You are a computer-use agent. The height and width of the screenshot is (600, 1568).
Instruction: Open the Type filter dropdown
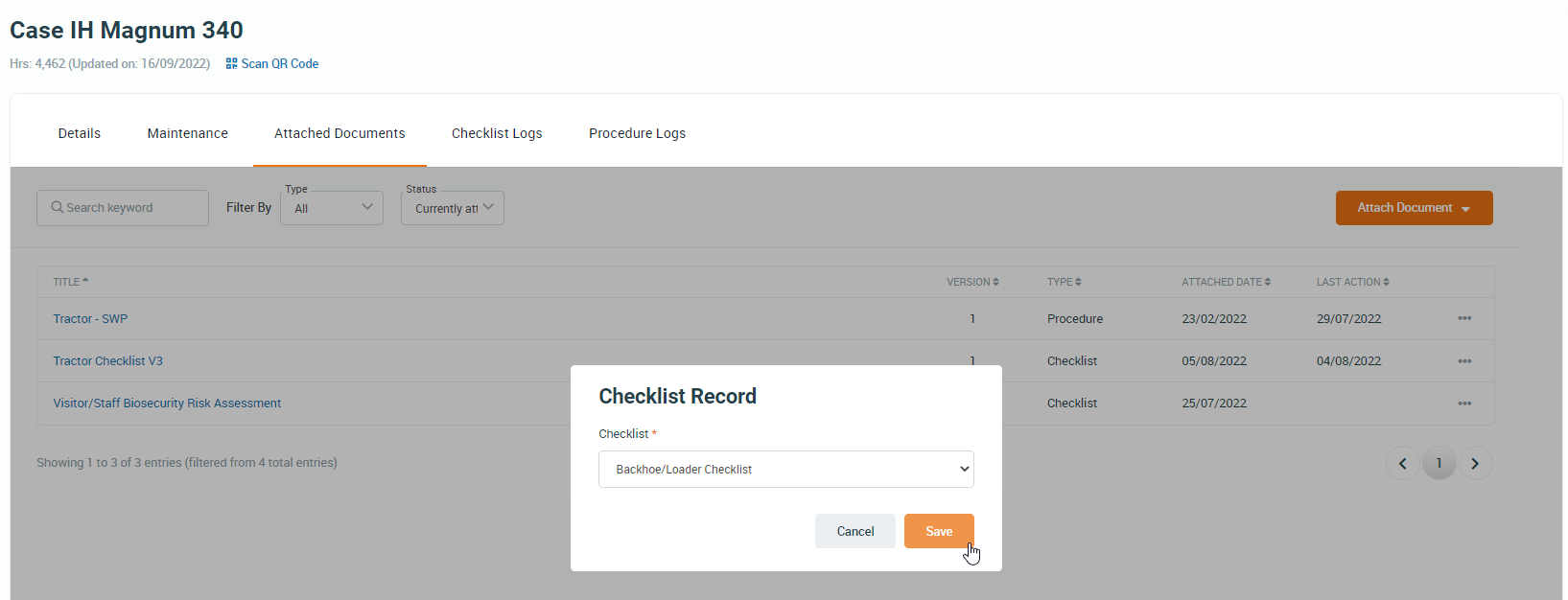(x=332, y=208)
